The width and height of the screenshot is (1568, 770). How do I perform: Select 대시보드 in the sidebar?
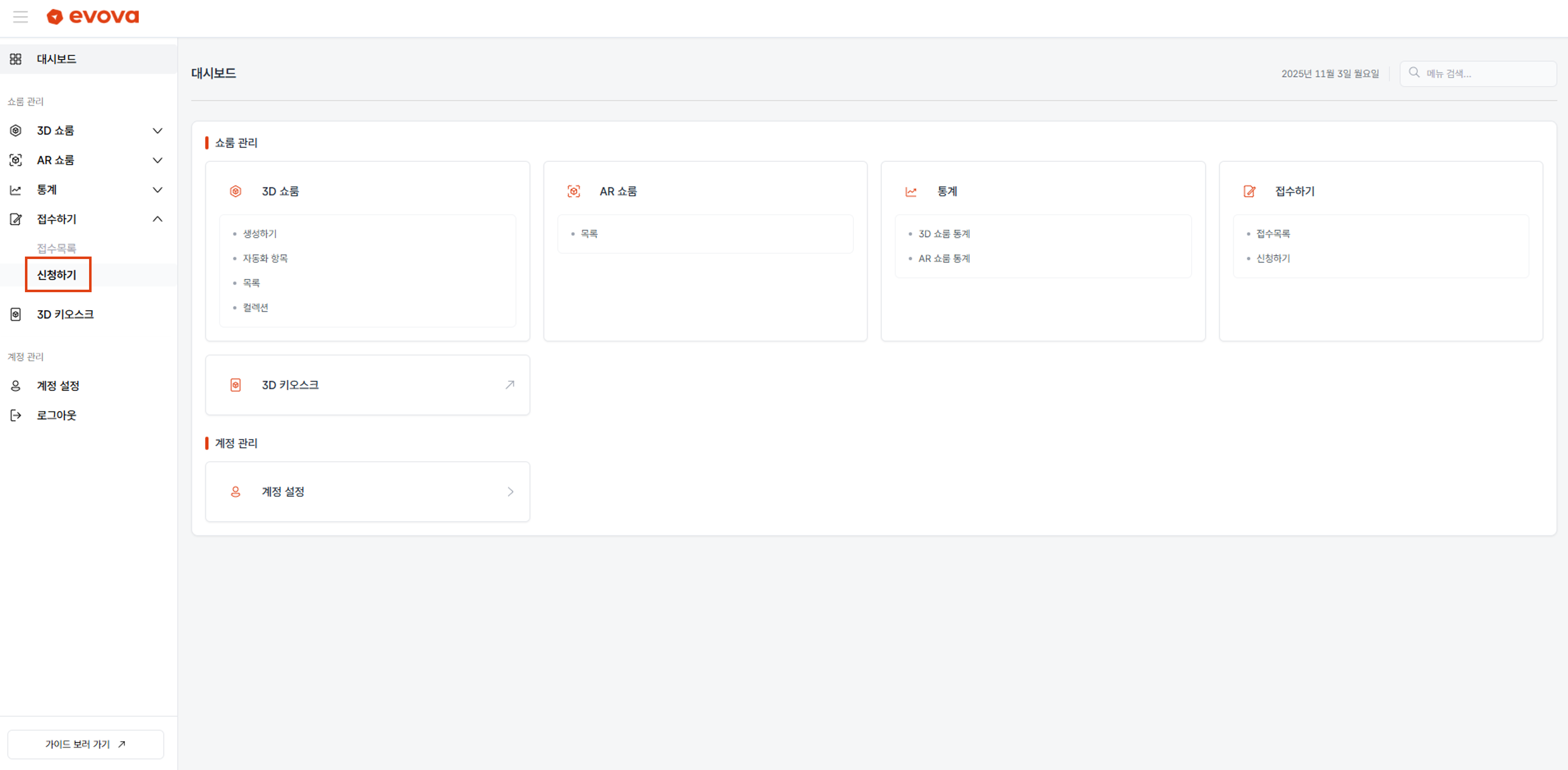coord(56,59)
